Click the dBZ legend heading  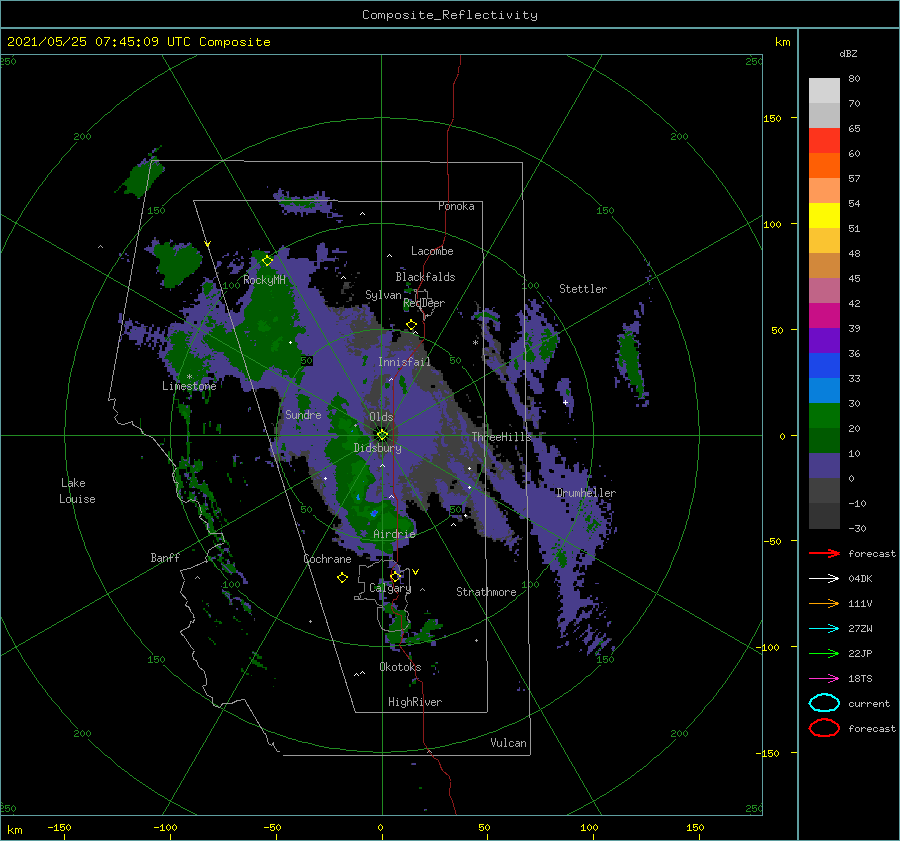coord(848,53)
